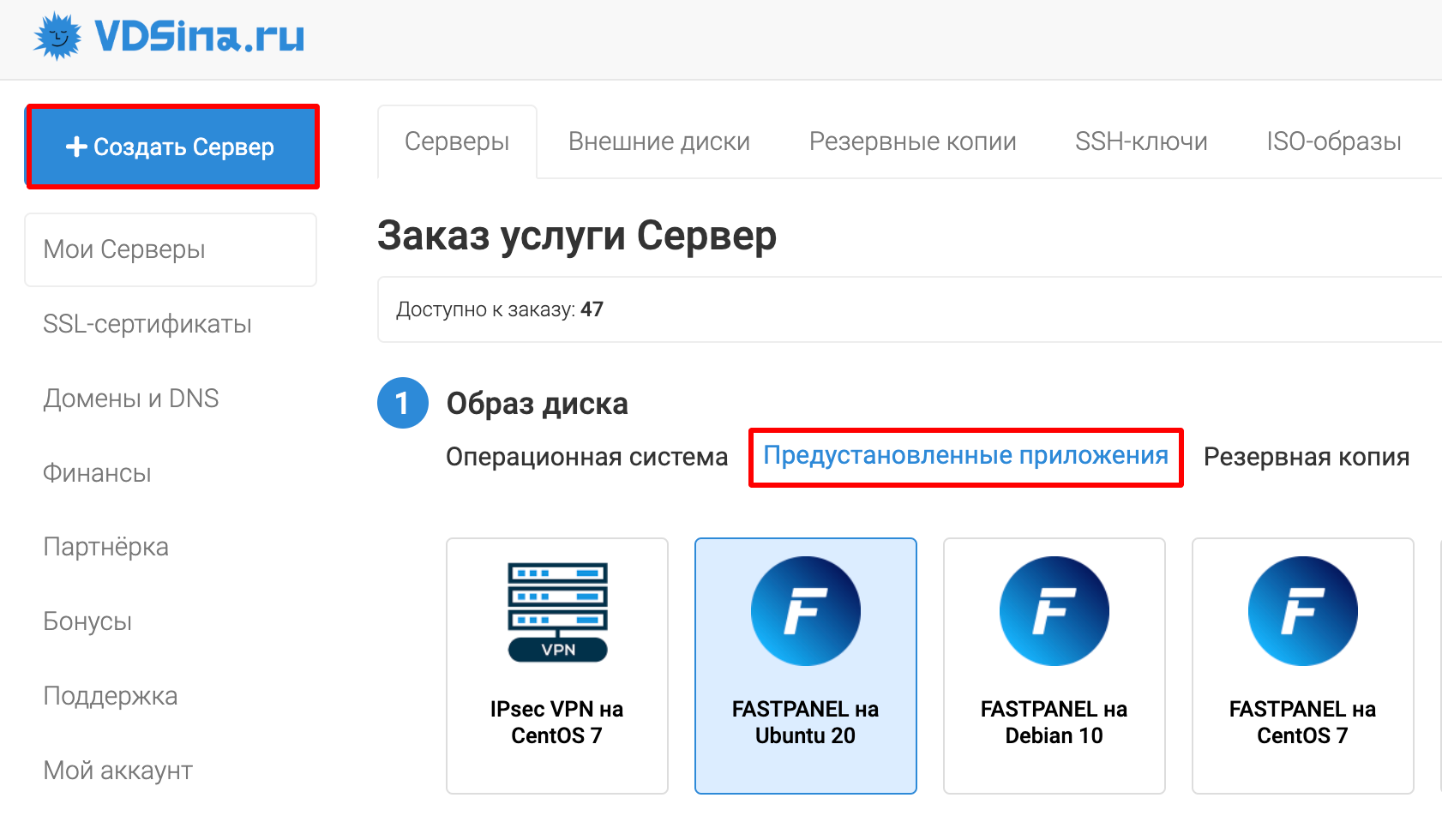Choose FASTPANEL на CentOS 7 label

pyautogui.click(x=1303, y=723)
